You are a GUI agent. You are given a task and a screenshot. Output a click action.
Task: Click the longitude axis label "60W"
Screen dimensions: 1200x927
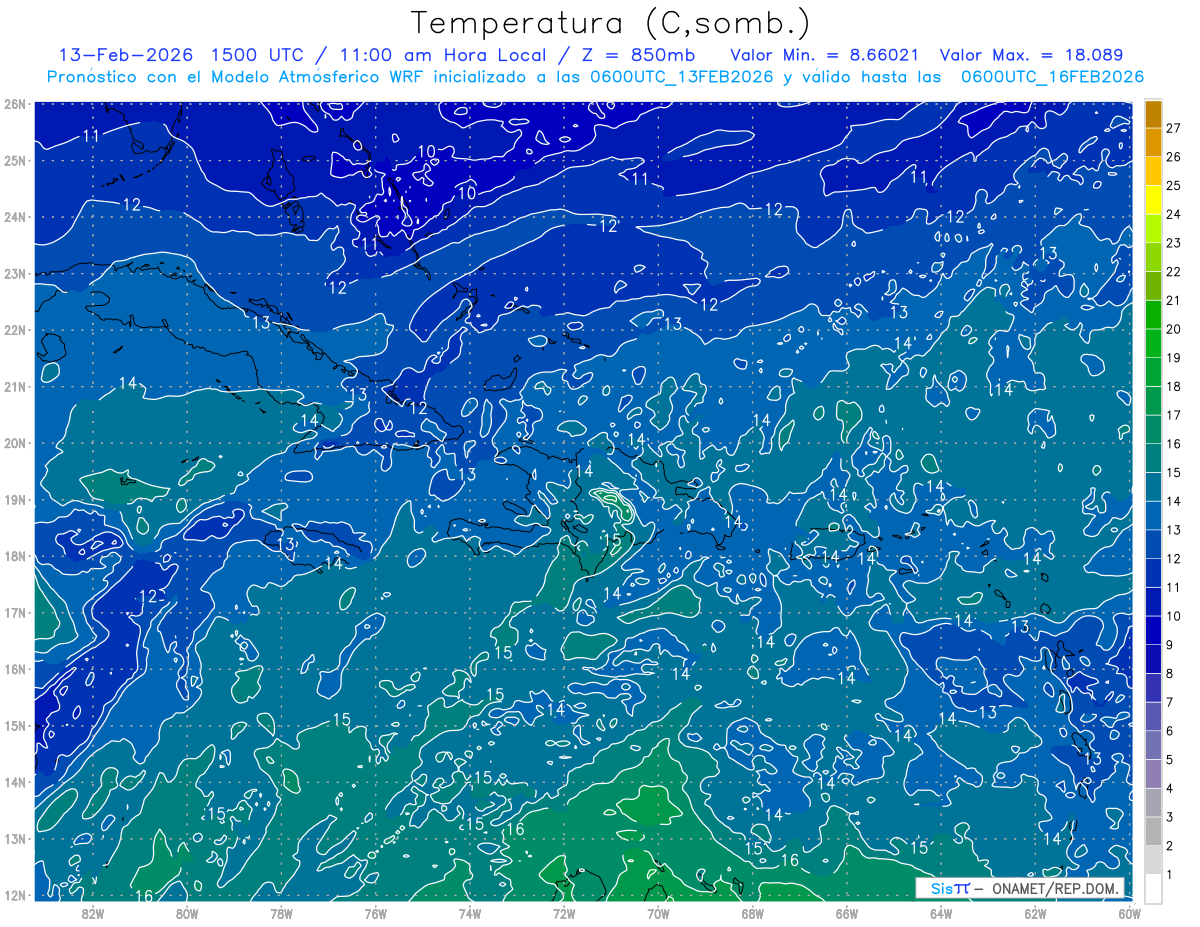click(x=1129, y=913)
